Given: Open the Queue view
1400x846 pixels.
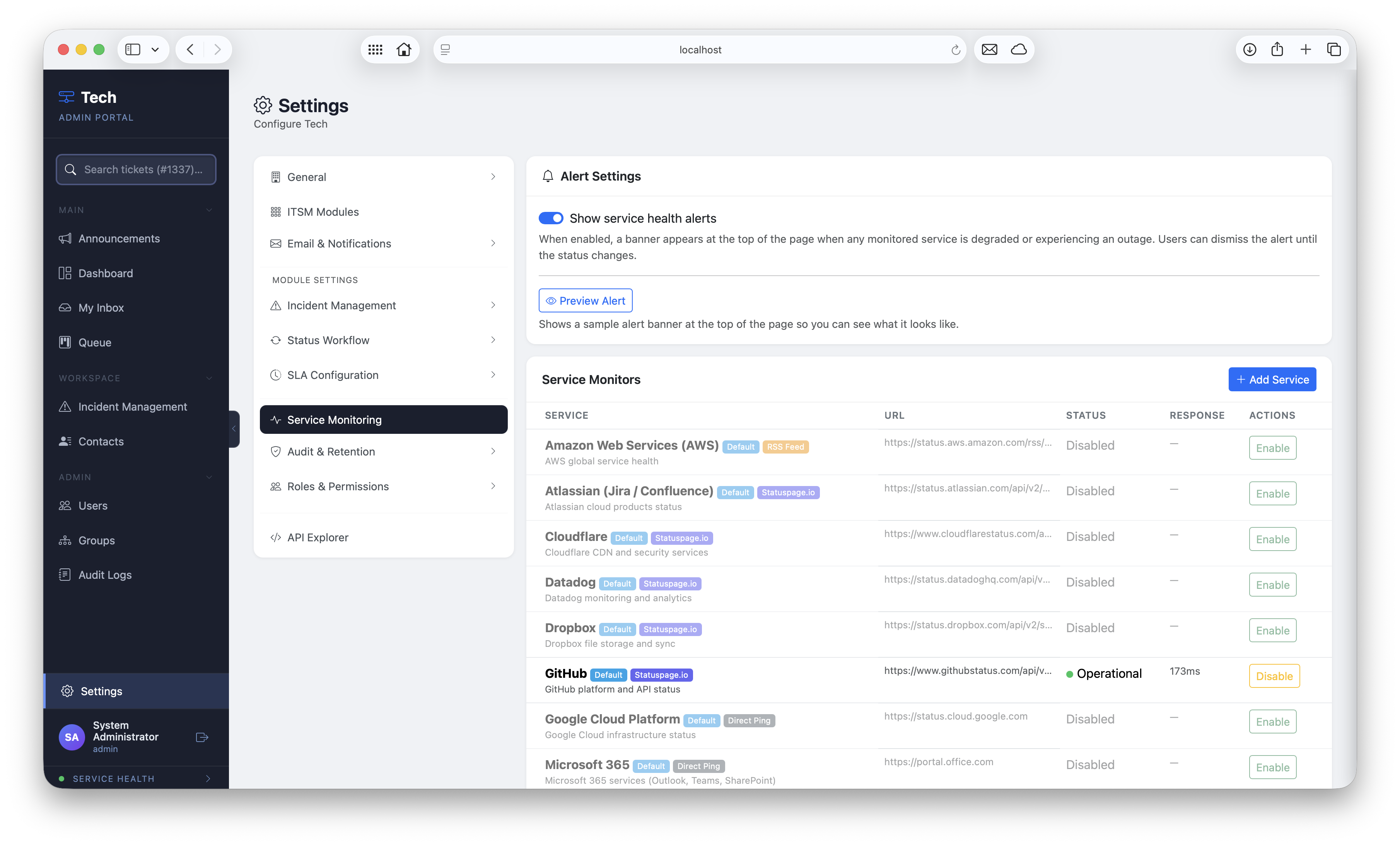Looking at the screenshot, I should 94,342.
